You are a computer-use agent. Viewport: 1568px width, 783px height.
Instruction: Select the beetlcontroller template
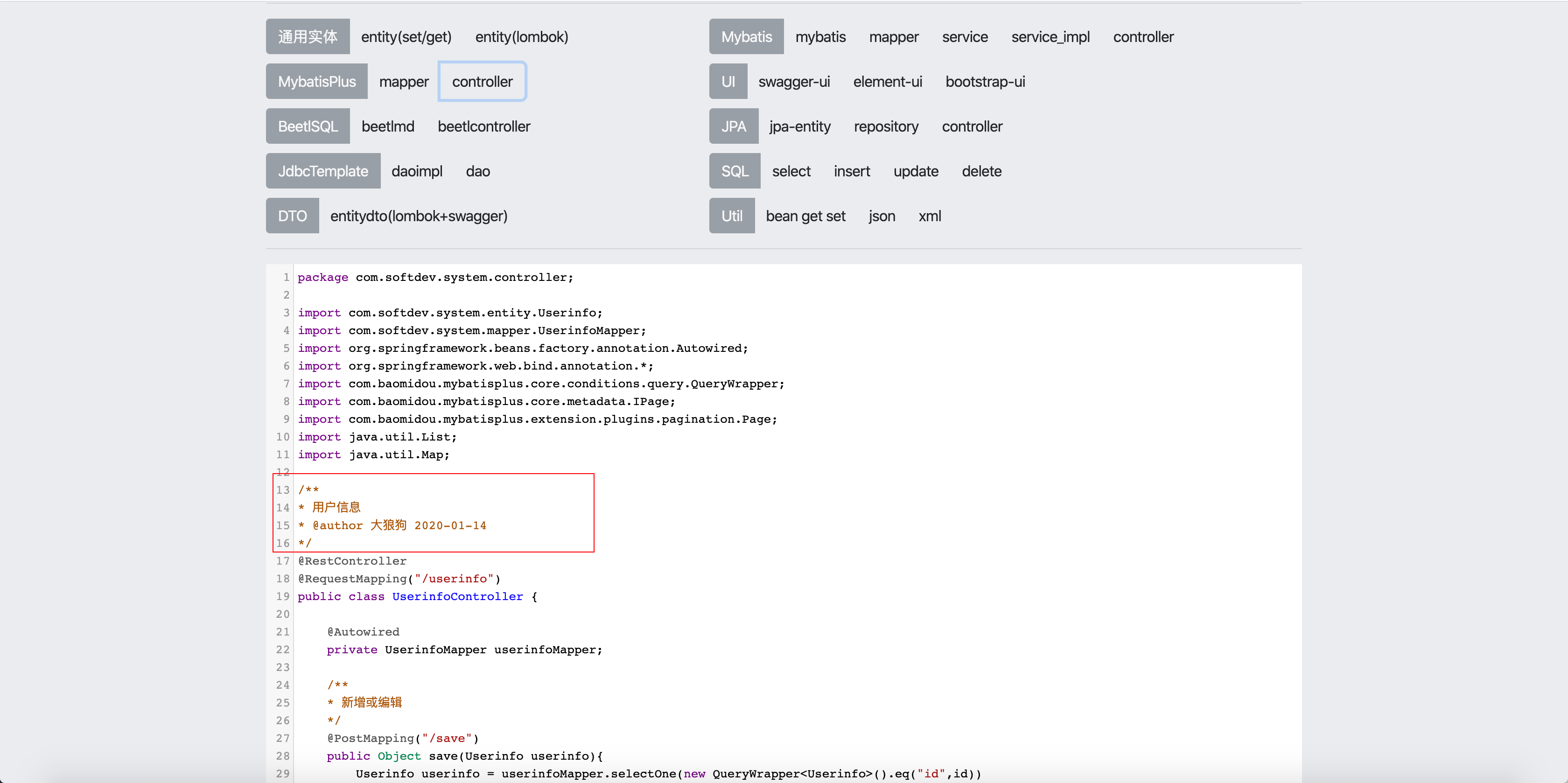tap(484, 126)
